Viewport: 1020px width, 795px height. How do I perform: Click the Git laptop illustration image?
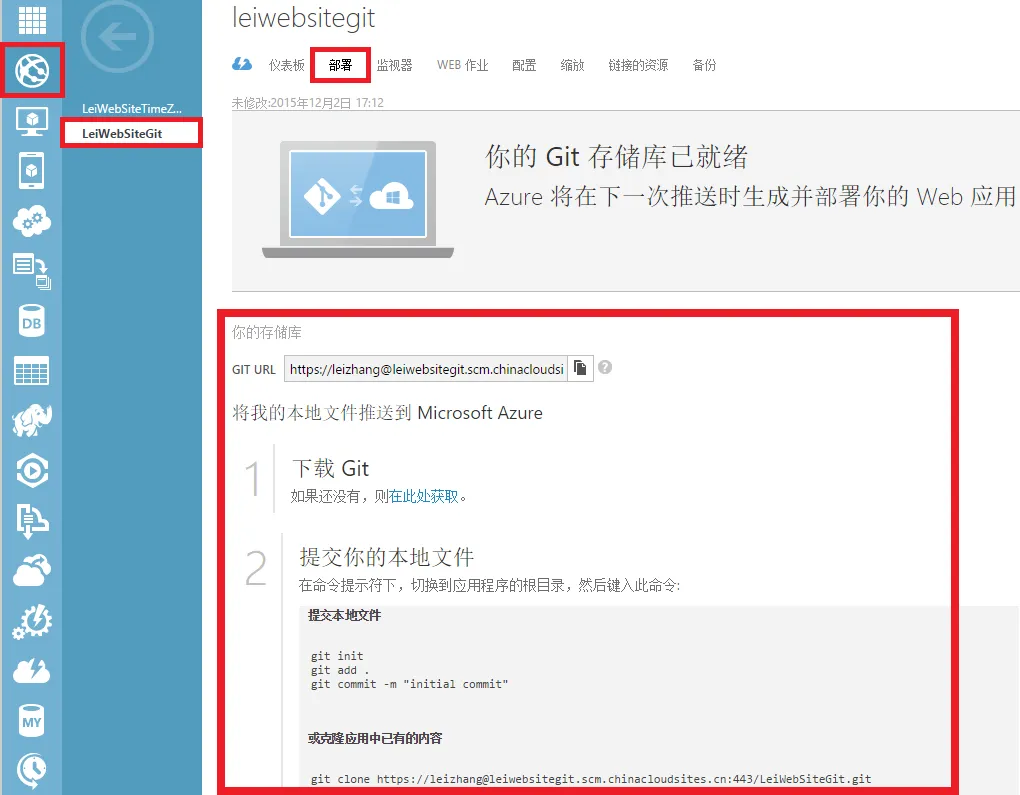[x=358, y=199]
